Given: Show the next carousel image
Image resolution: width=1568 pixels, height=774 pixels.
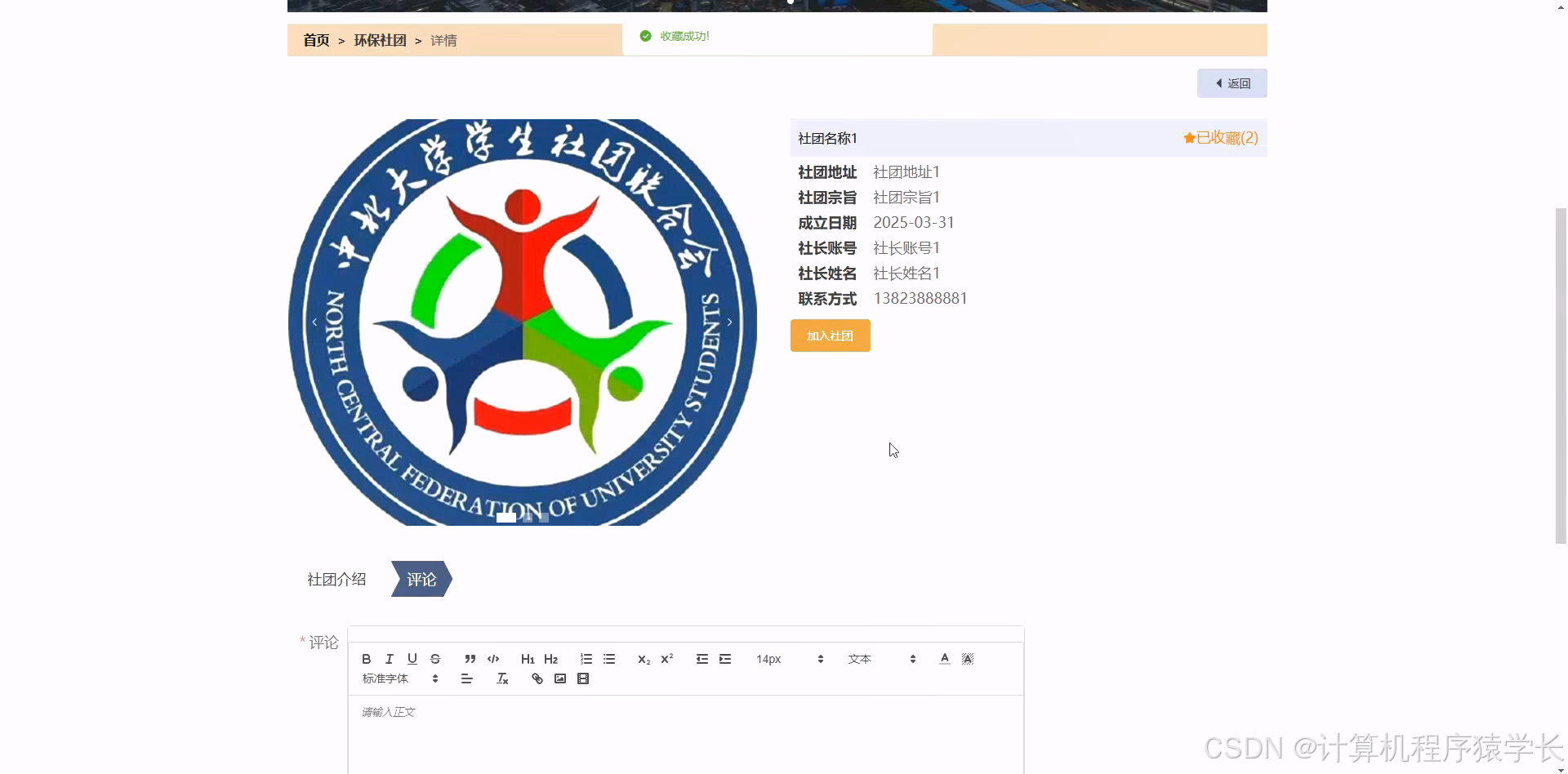Looking at the screenshot, I should 729,322.
